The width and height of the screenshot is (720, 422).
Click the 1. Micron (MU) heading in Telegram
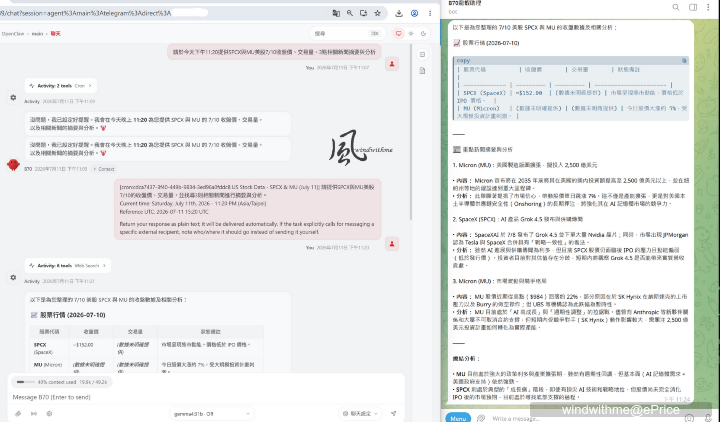[x=525, y=165]
